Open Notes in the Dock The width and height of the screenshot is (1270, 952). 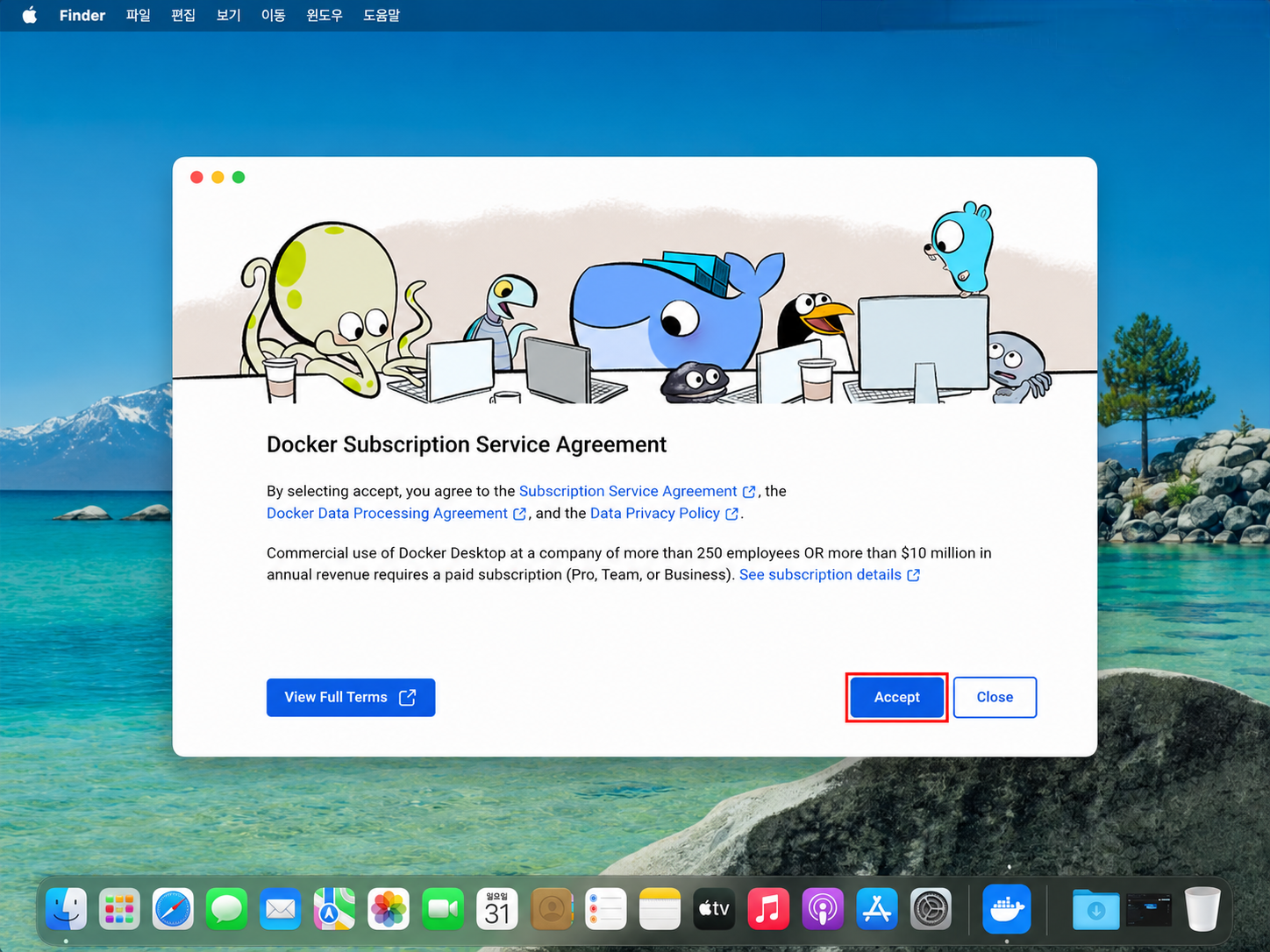tap(660, 909)
